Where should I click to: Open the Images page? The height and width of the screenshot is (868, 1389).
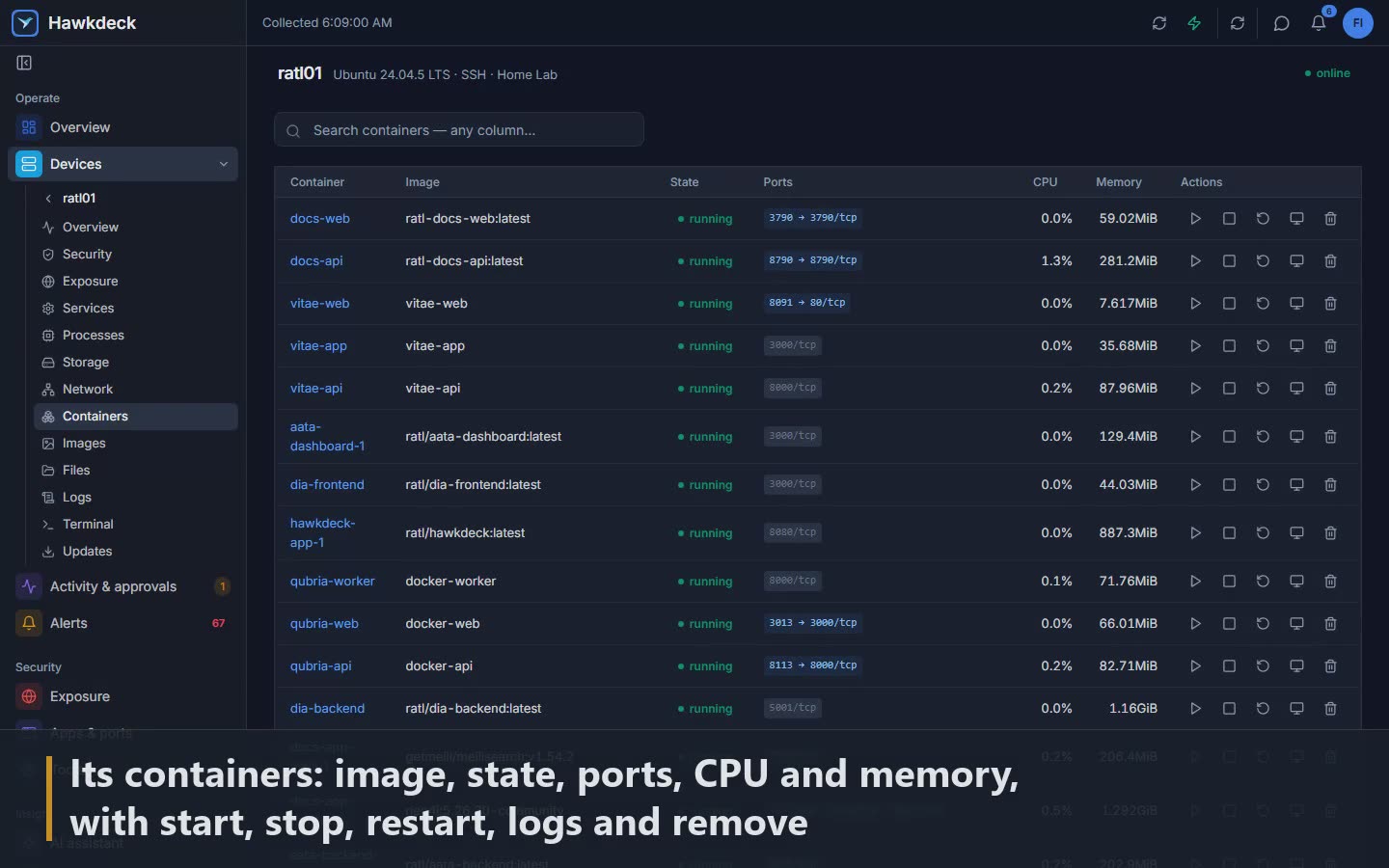[135, 444]
